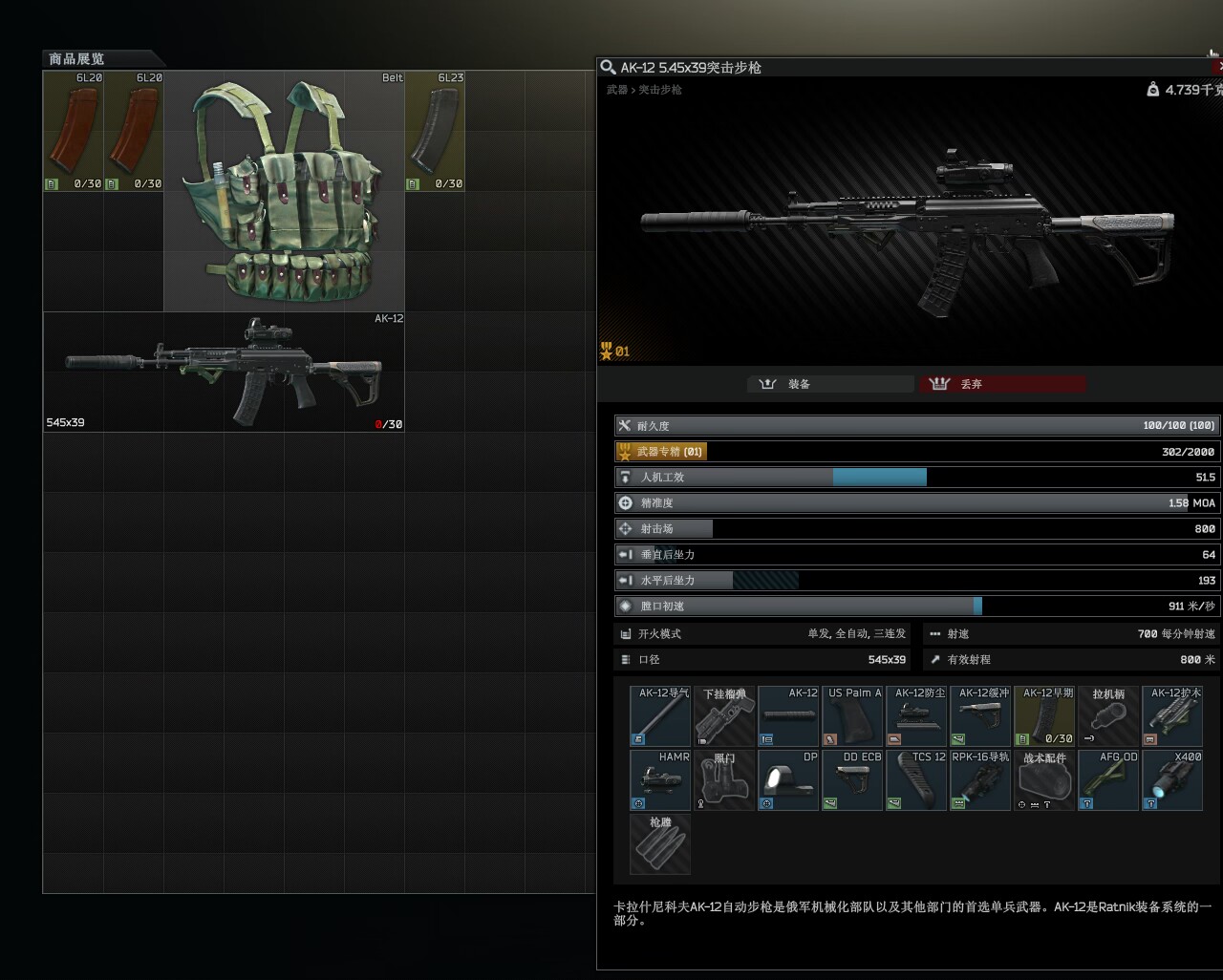1223x980 pixels.
Task: Click the 垂直后坐力 vertical recoil row
Action: click(917, 554)
